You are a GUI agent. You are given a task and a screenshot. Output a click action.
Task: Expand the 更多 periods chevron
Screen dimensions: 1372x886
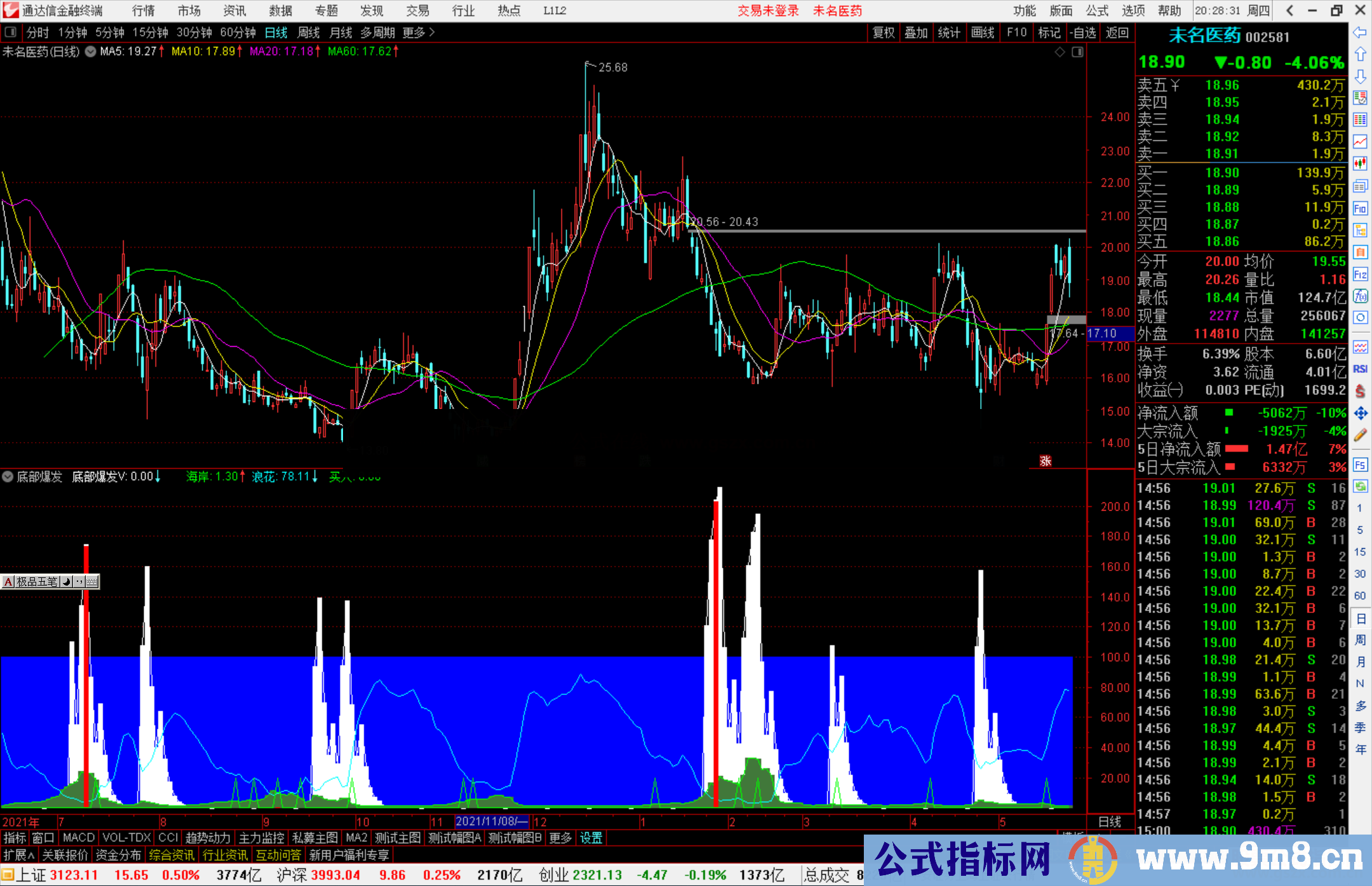tap(432, 32)
